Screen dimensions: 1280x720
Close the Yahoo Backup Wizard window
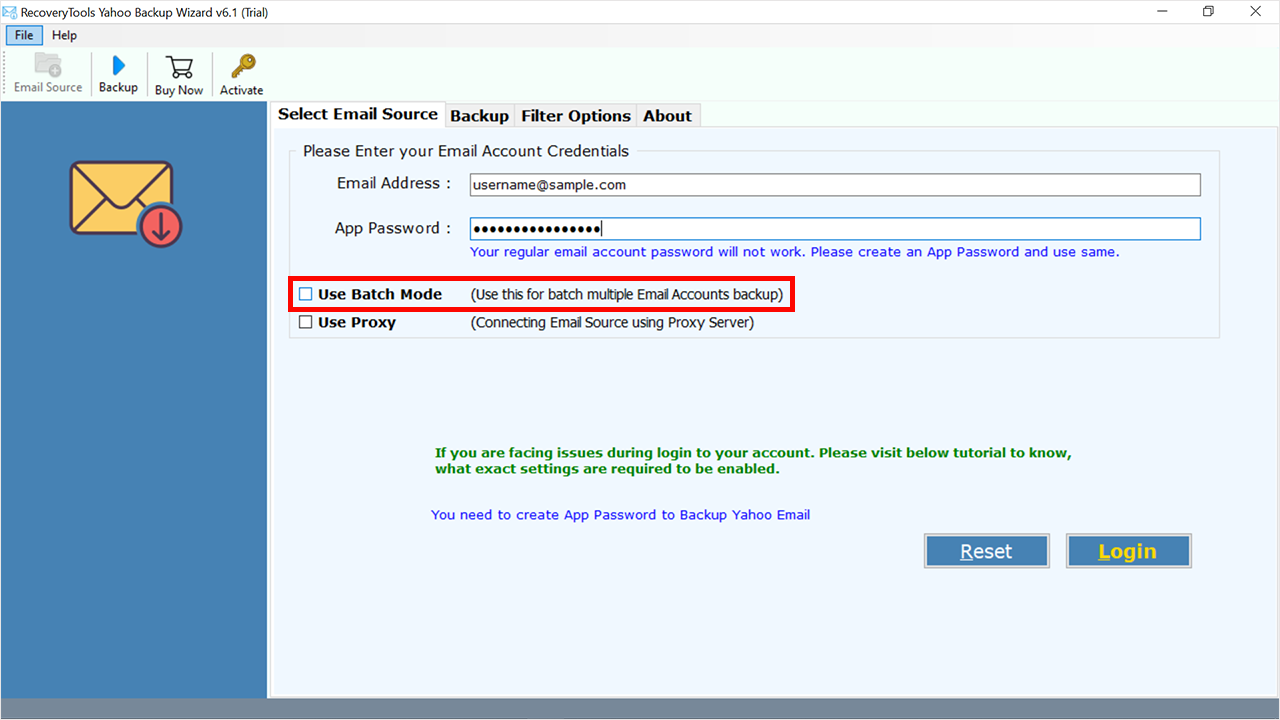(x=1255, y=12)
